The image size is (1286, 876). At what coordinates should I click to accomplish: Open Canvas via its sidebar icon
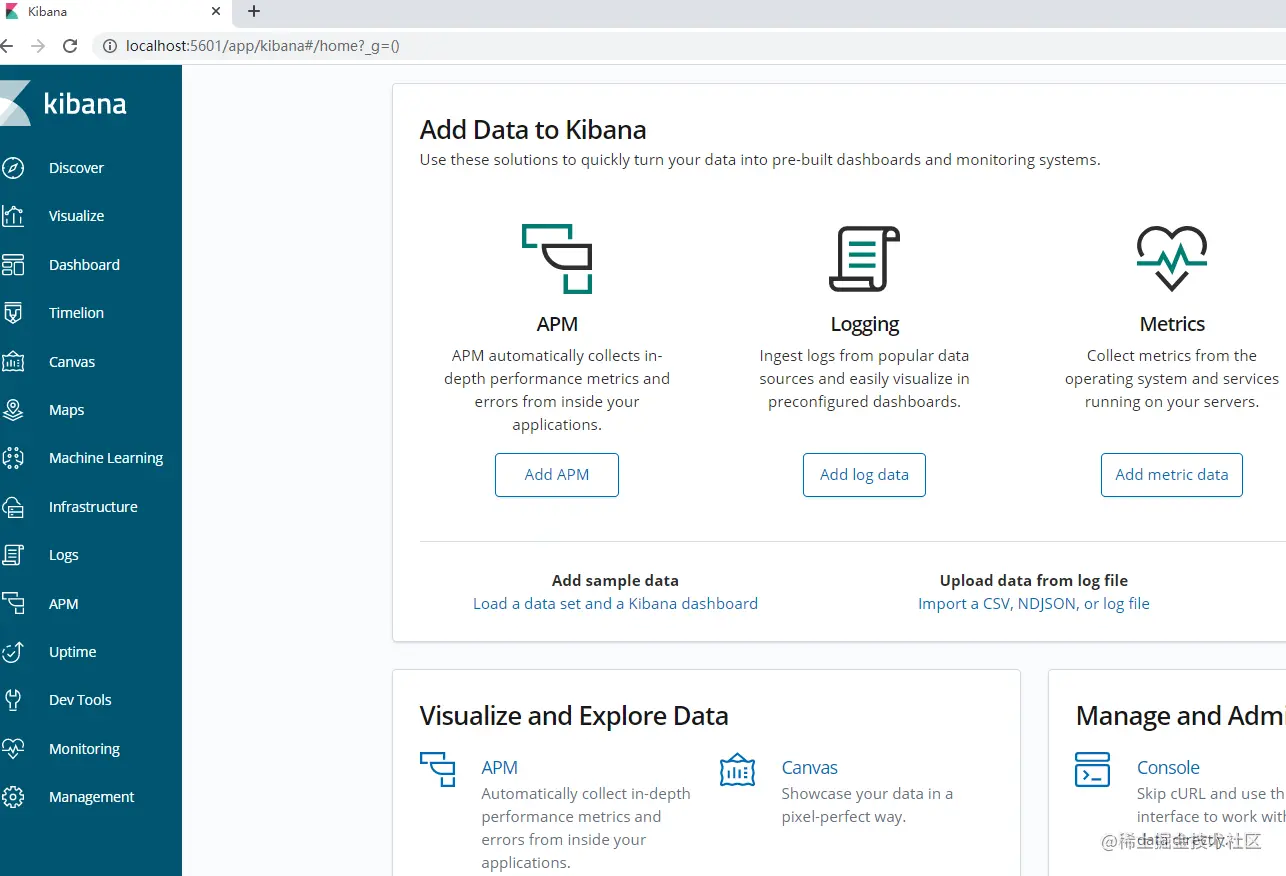[x=13, y=362]
